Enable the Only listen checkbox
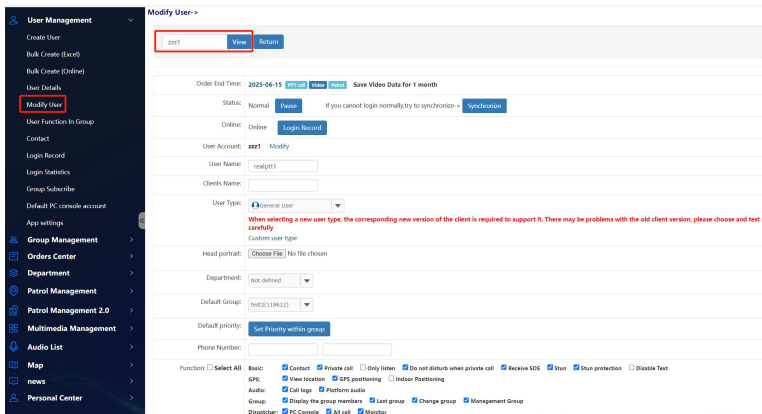The height and width of the screenshot is (414, 762). 363,368
